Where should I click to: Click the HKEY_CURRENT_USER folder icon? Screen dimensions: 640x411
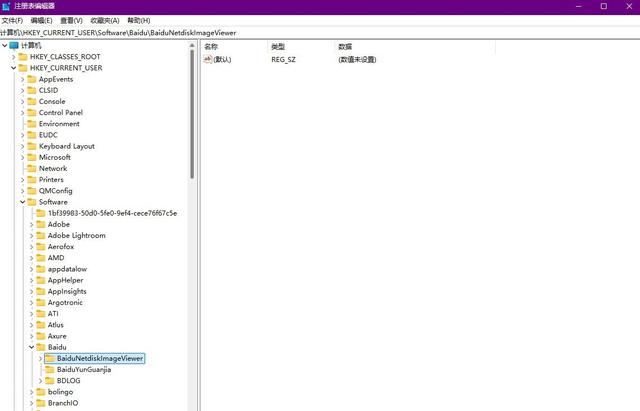[x=23, y=68]
